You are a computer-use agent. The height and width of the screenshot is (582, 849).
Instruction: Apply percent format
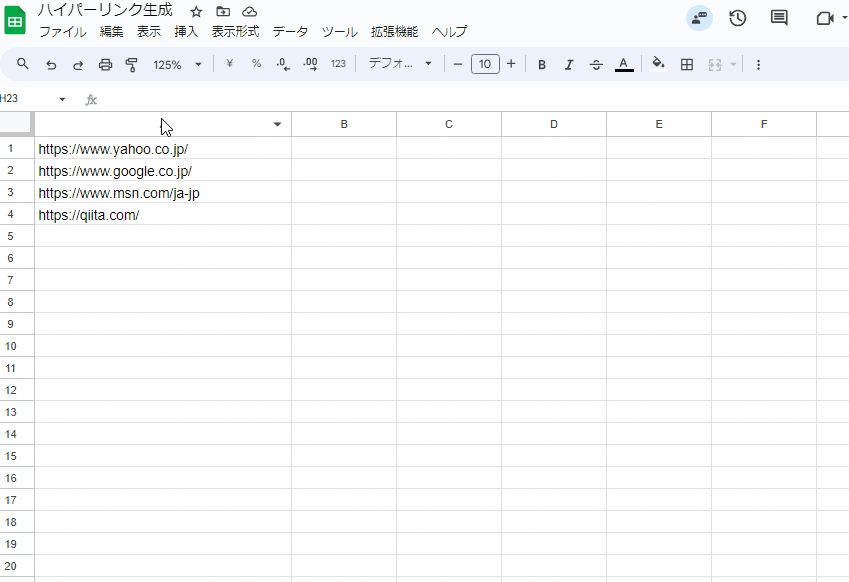256,64
